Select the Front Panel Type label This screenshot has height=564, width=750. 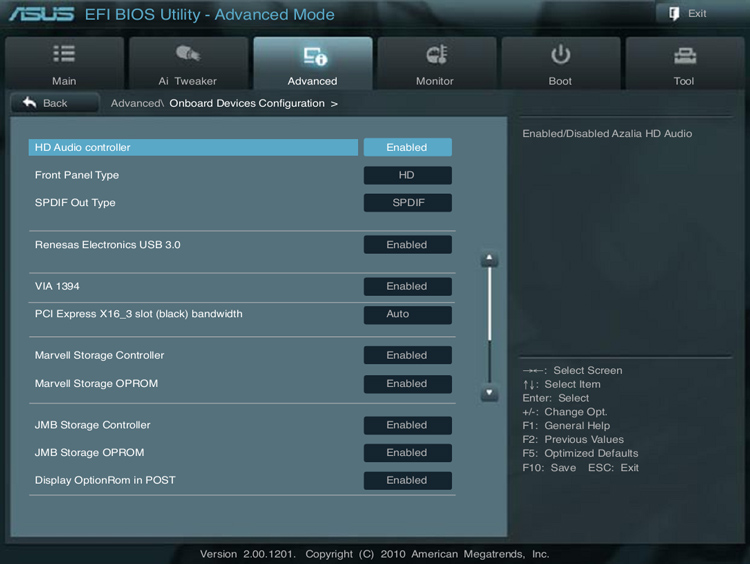tap(77, 175)
